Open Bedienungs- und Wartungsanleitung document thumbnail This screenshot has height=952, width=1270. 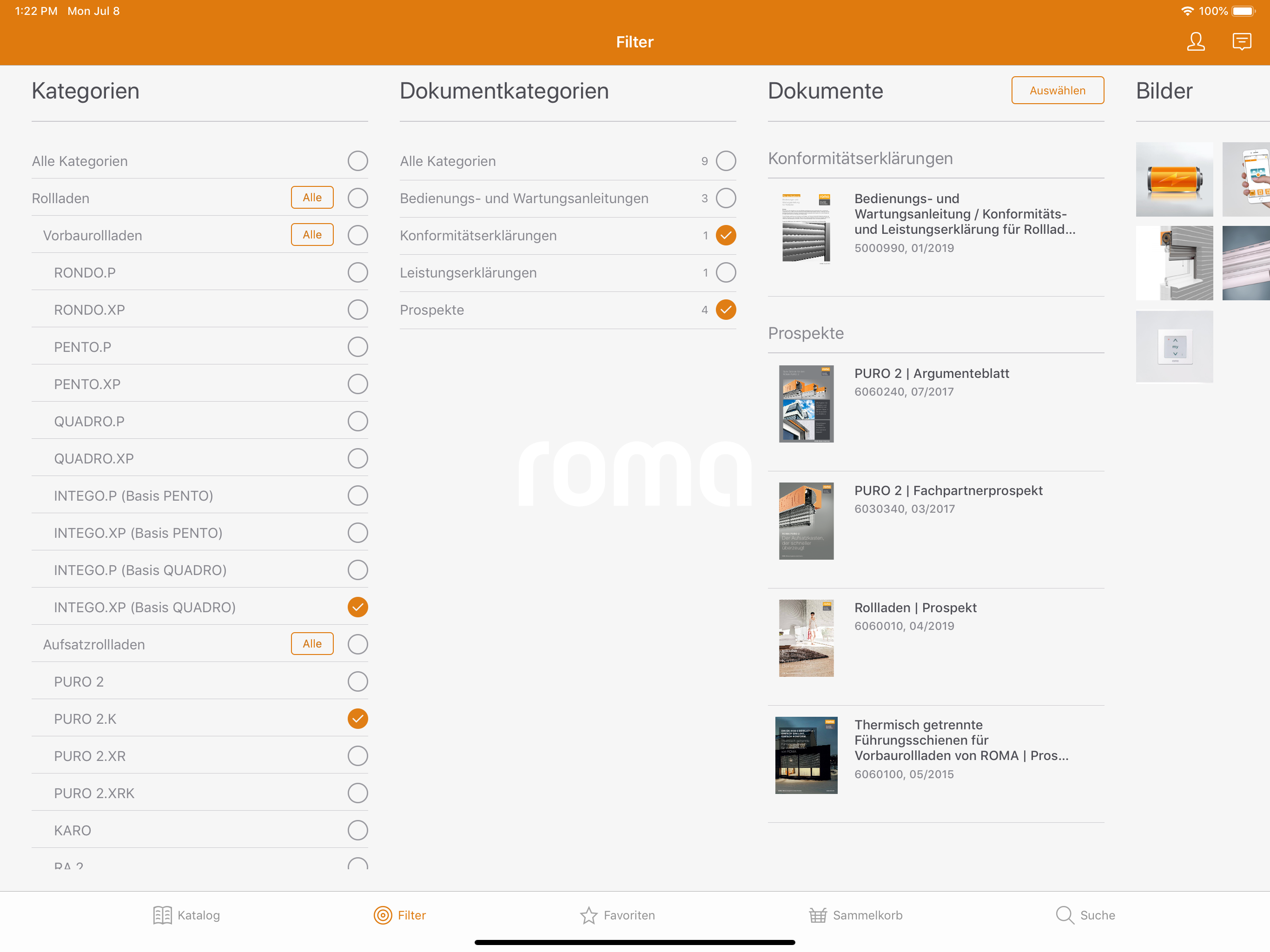806,228
